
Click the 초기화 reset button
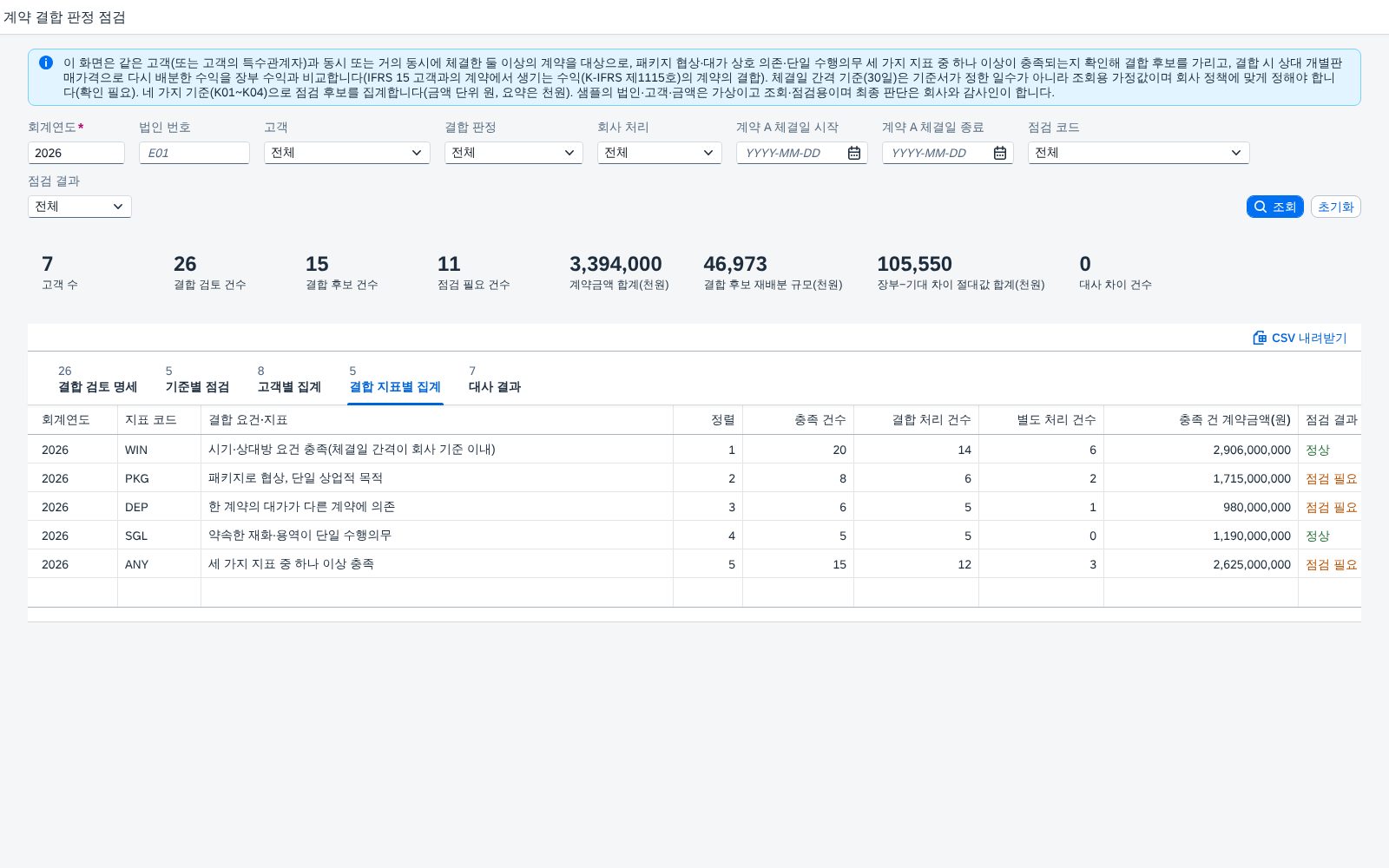point(1335,207)
